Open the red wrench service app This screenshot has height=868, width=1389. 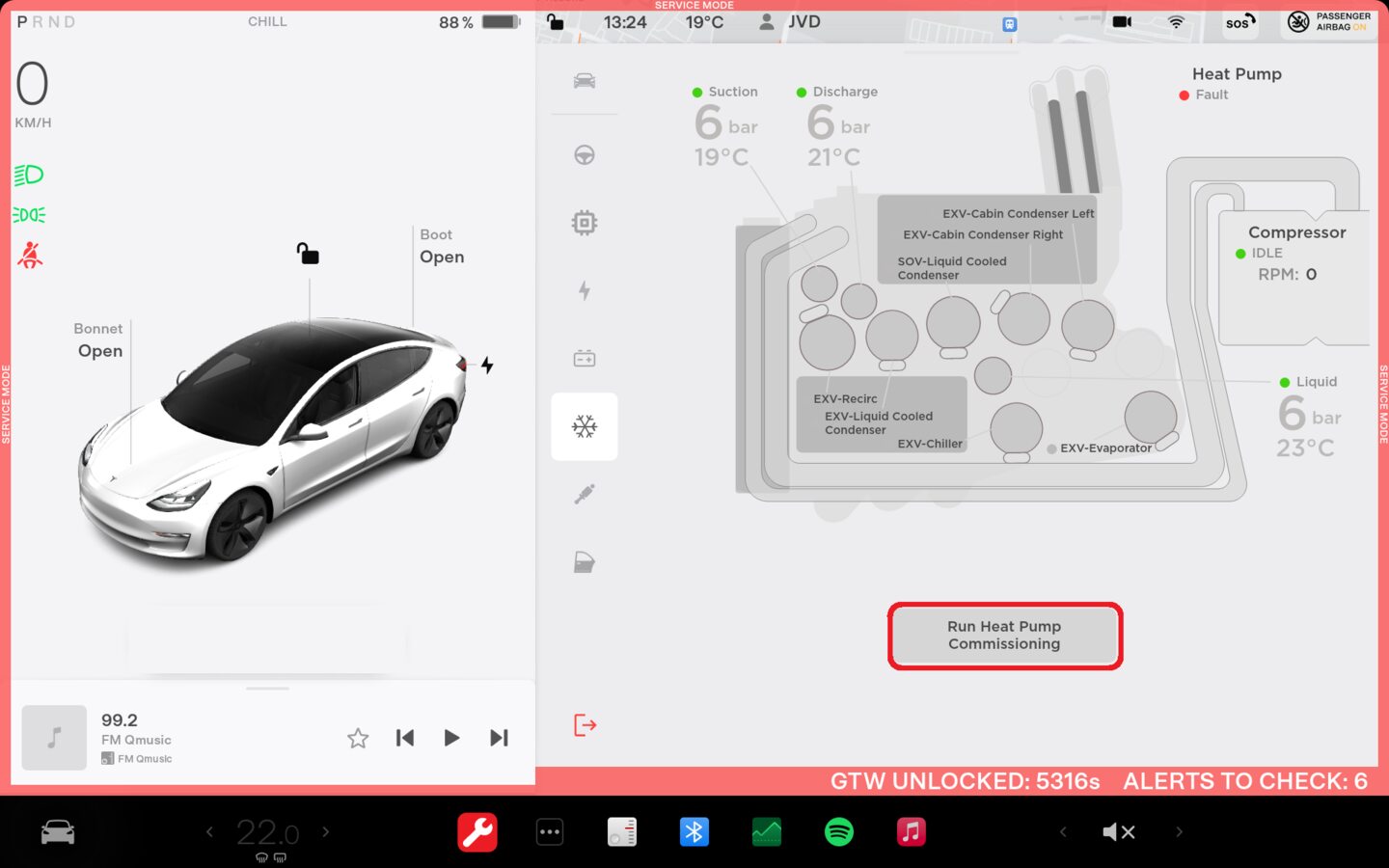[x=477, y=831]
